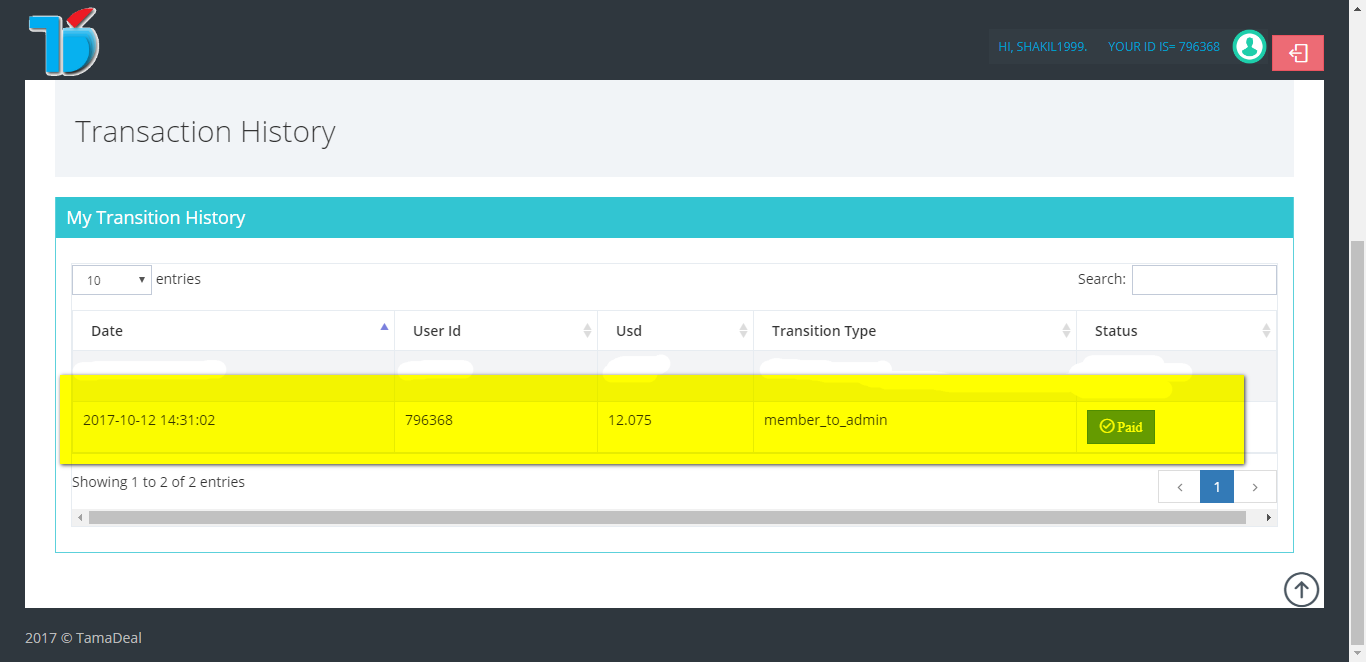The width and height of the screenshot is (1366, 662).
Task: Go to the next page arrow
Action: tap(1255, 487)
